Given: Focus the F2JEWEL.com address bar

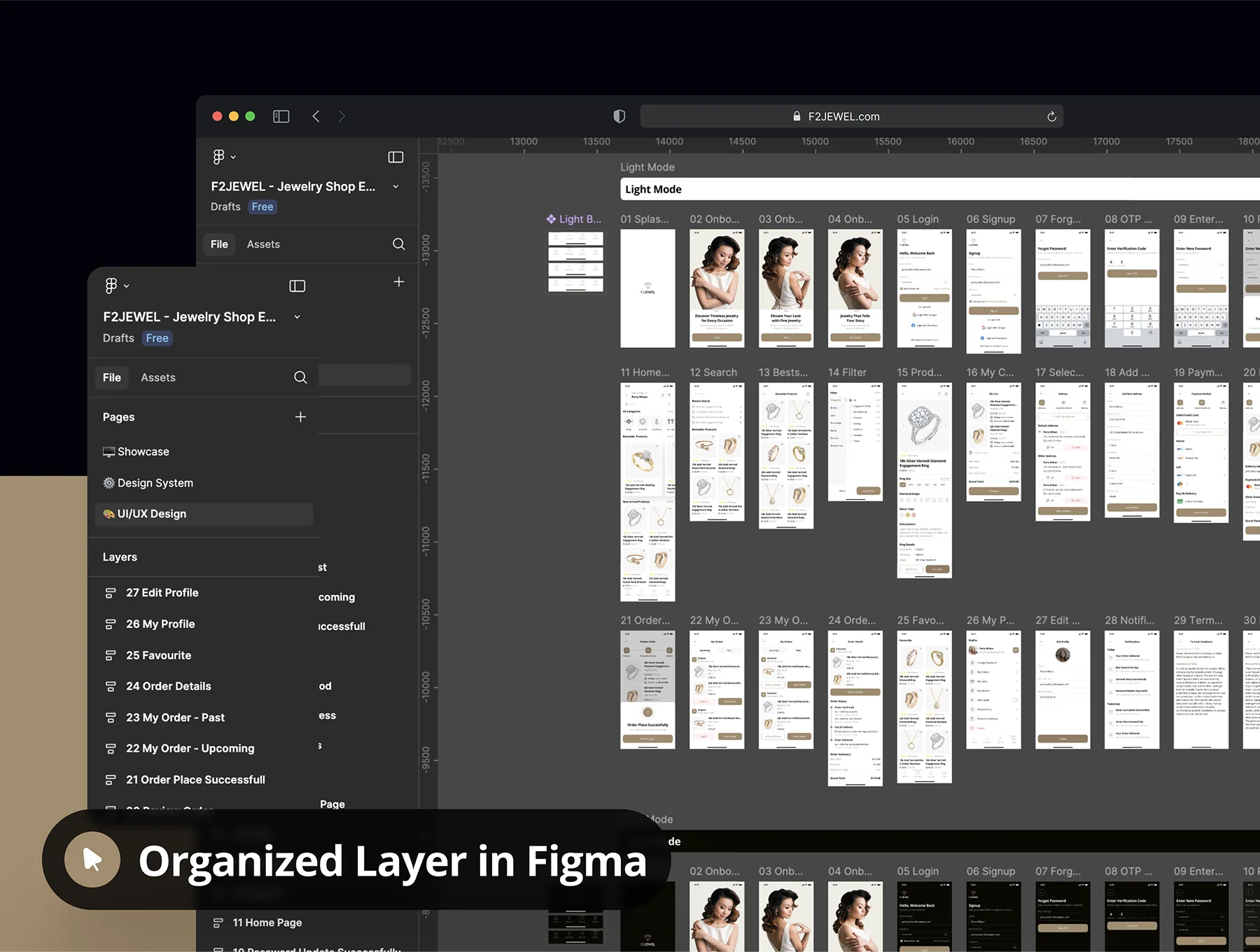Looking at the screenshot, I should coord(851,116).
